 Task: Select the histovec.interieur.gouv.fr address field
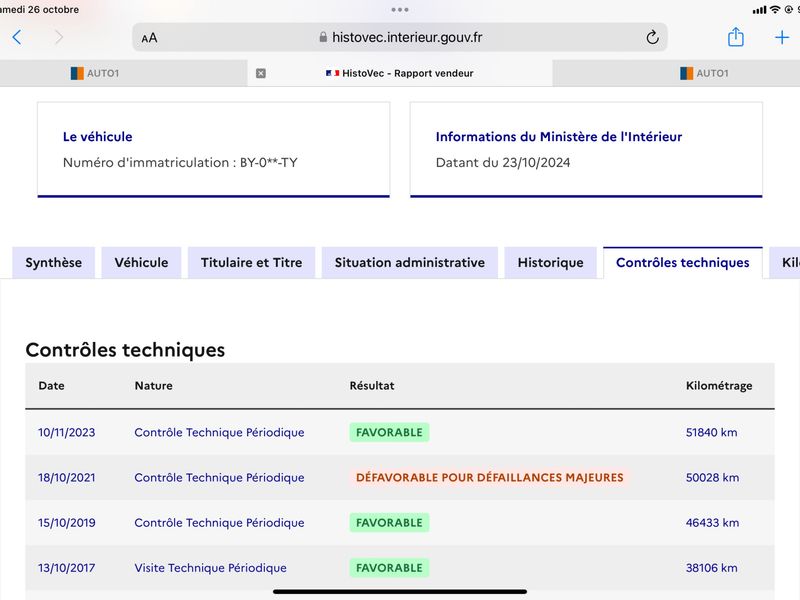399,37
